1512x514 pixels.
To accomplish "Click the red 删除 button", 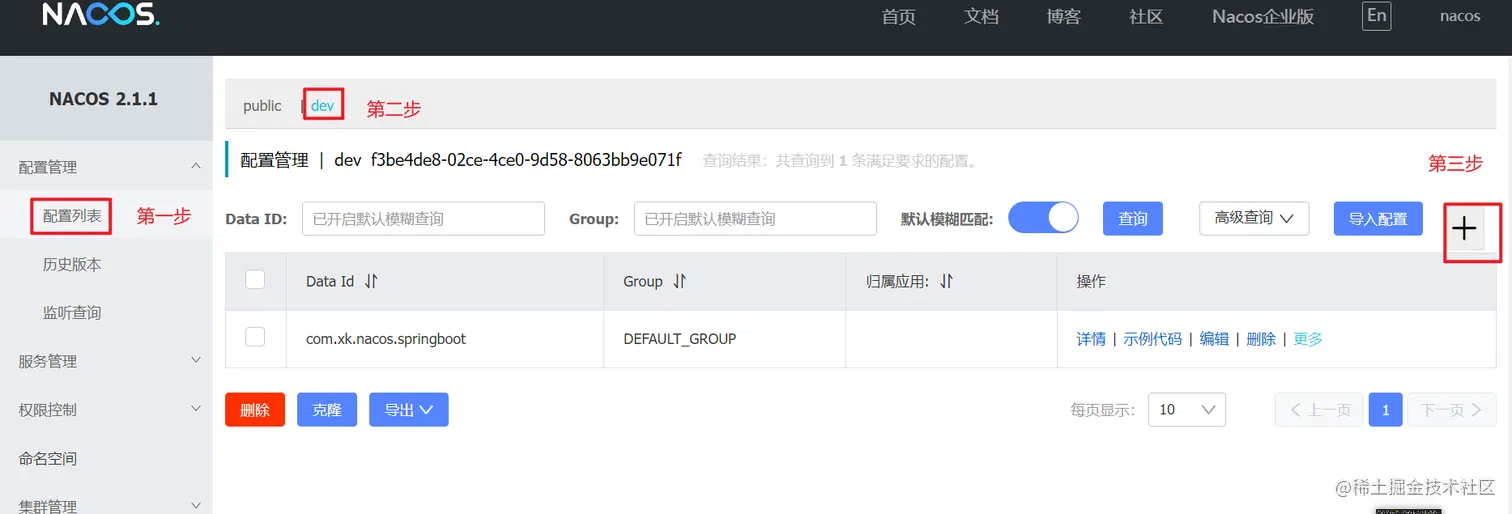I will [x=255, y=410].
